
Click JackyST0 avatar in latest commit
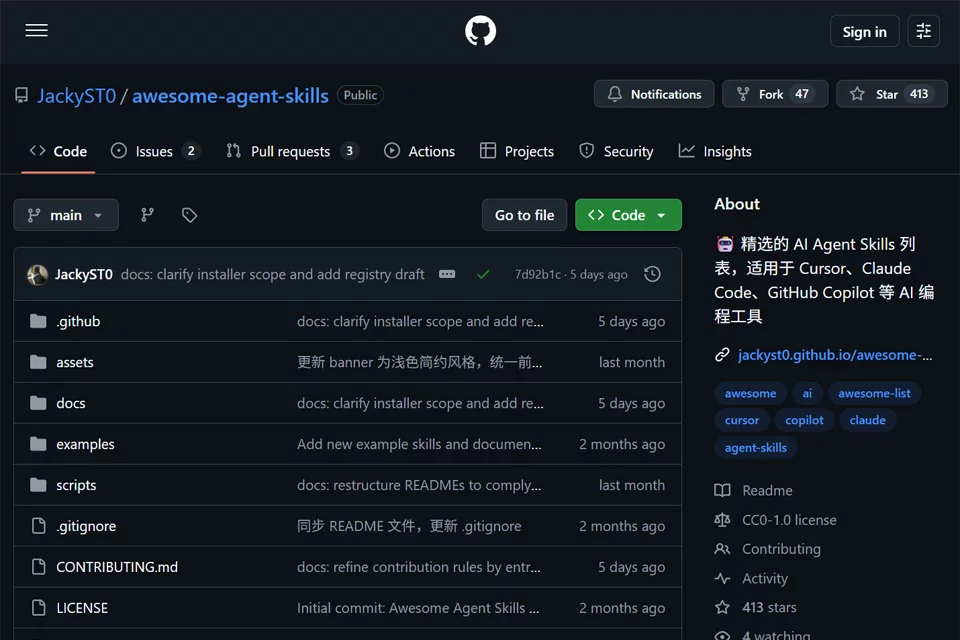pos(37,274)
